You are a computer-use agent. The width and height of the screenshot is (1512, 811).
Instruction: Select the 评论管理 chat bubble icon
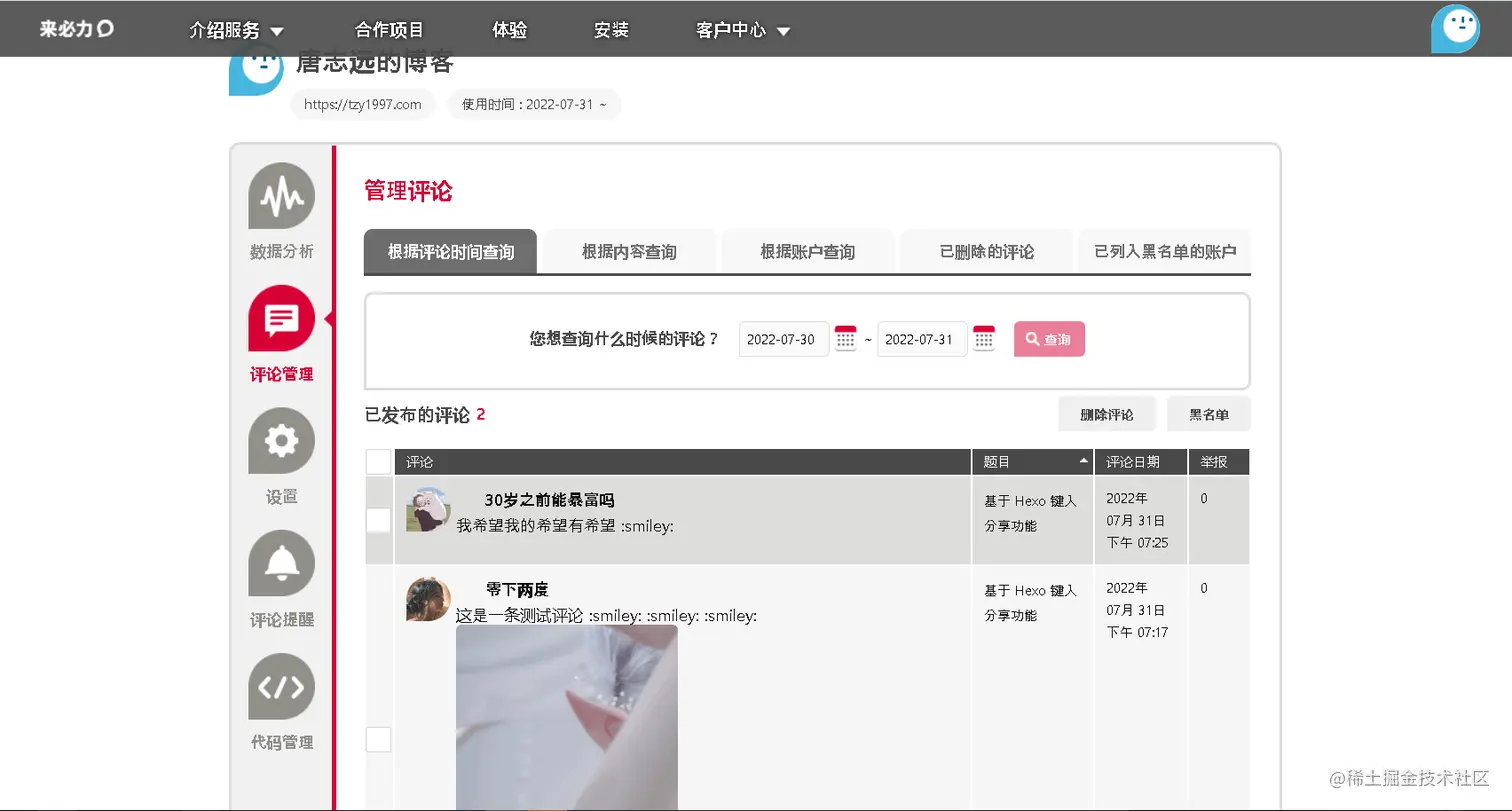[x=281, y=318]
